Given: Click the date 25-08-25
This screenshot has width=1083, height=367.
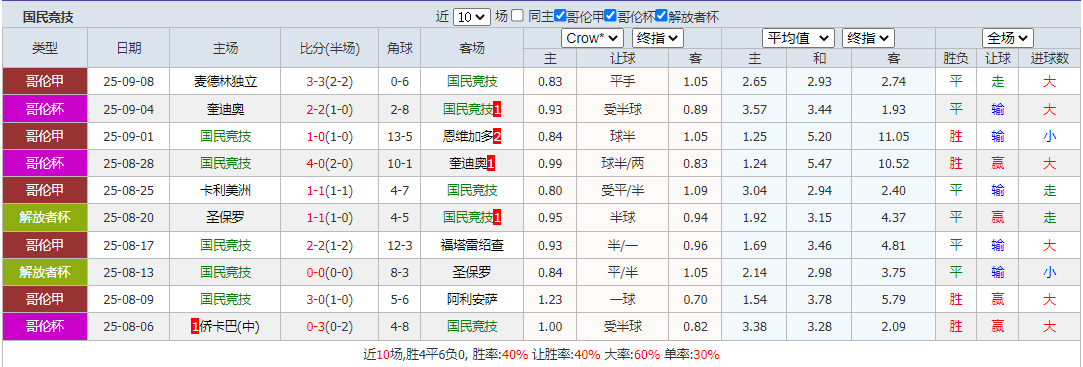Looking at the screenshot, I should (x=128, y=190).
